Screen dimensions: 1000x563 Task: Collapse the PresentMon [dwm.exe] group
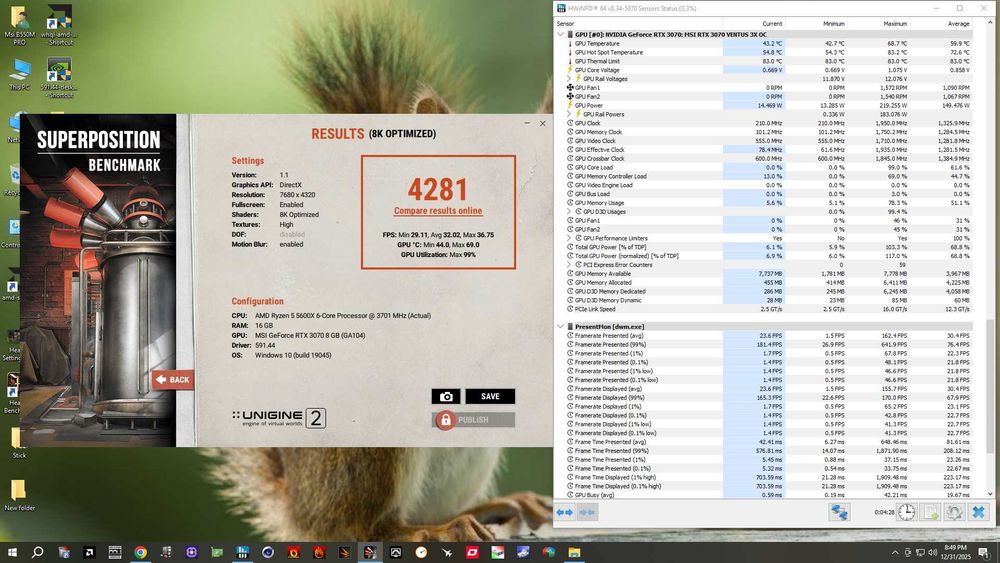(x=561, y=326)
